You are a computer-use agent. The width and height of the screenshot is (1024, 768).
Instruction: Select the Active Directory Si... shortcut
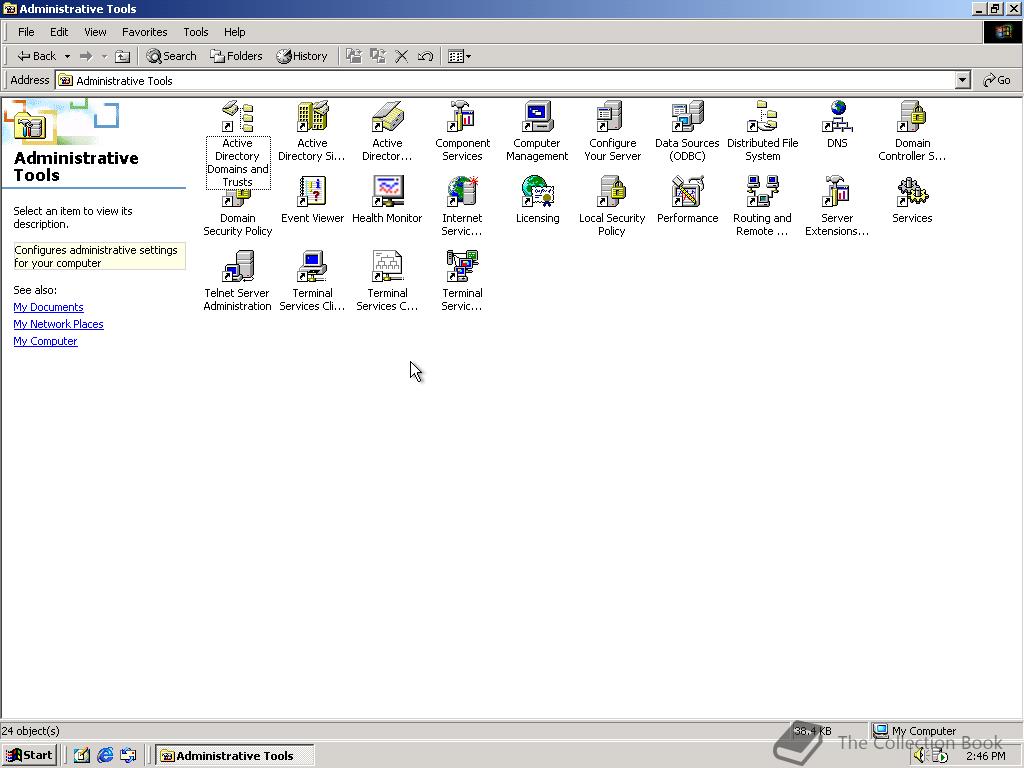312,116
